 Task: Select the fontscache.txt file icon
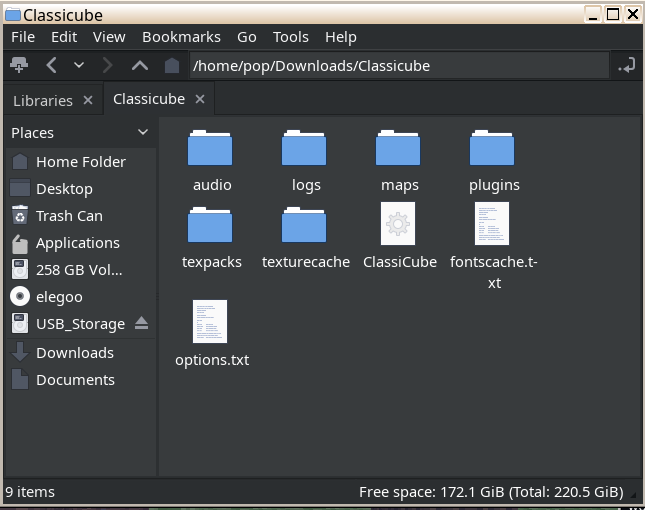point(492,223)
